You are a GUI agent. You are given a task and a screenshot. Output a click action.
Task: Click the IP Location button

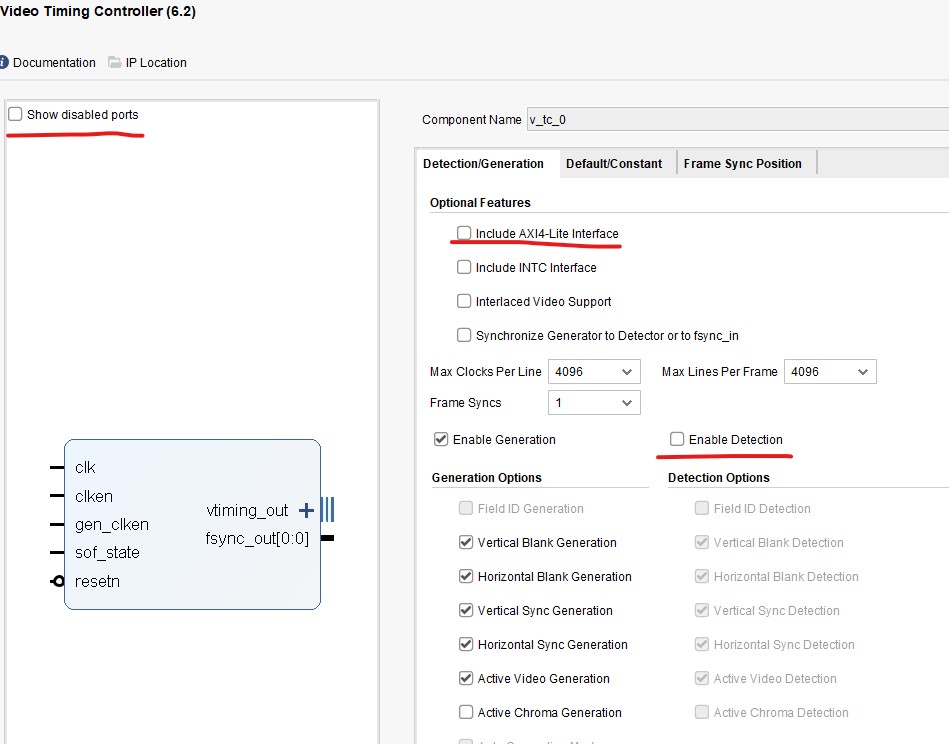[156, 62]
